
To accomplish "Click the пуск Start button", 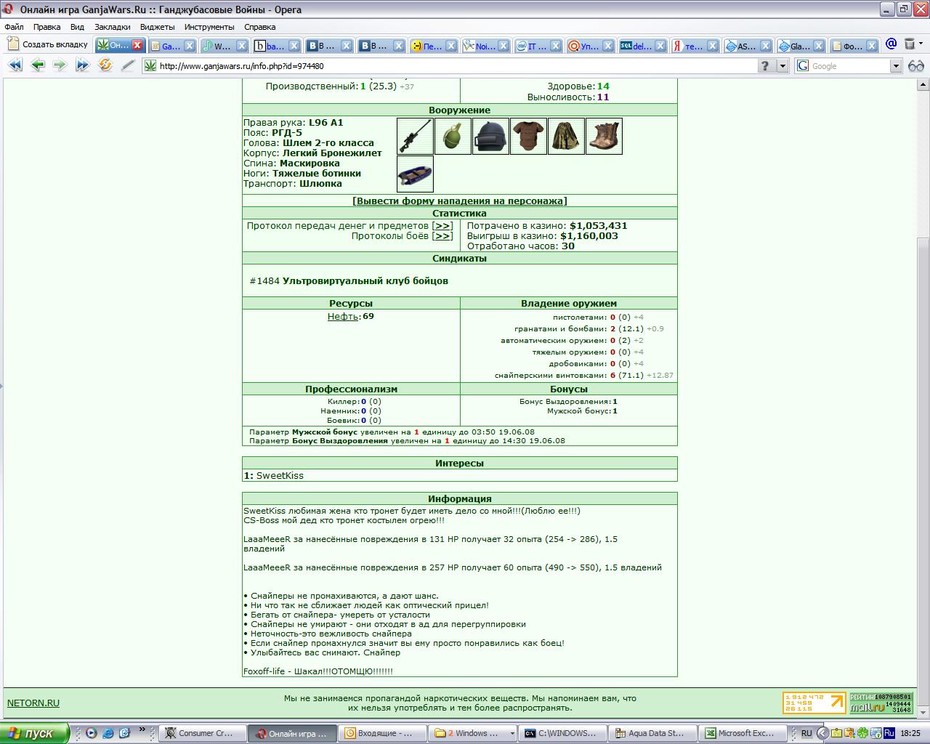I will 34,733.
